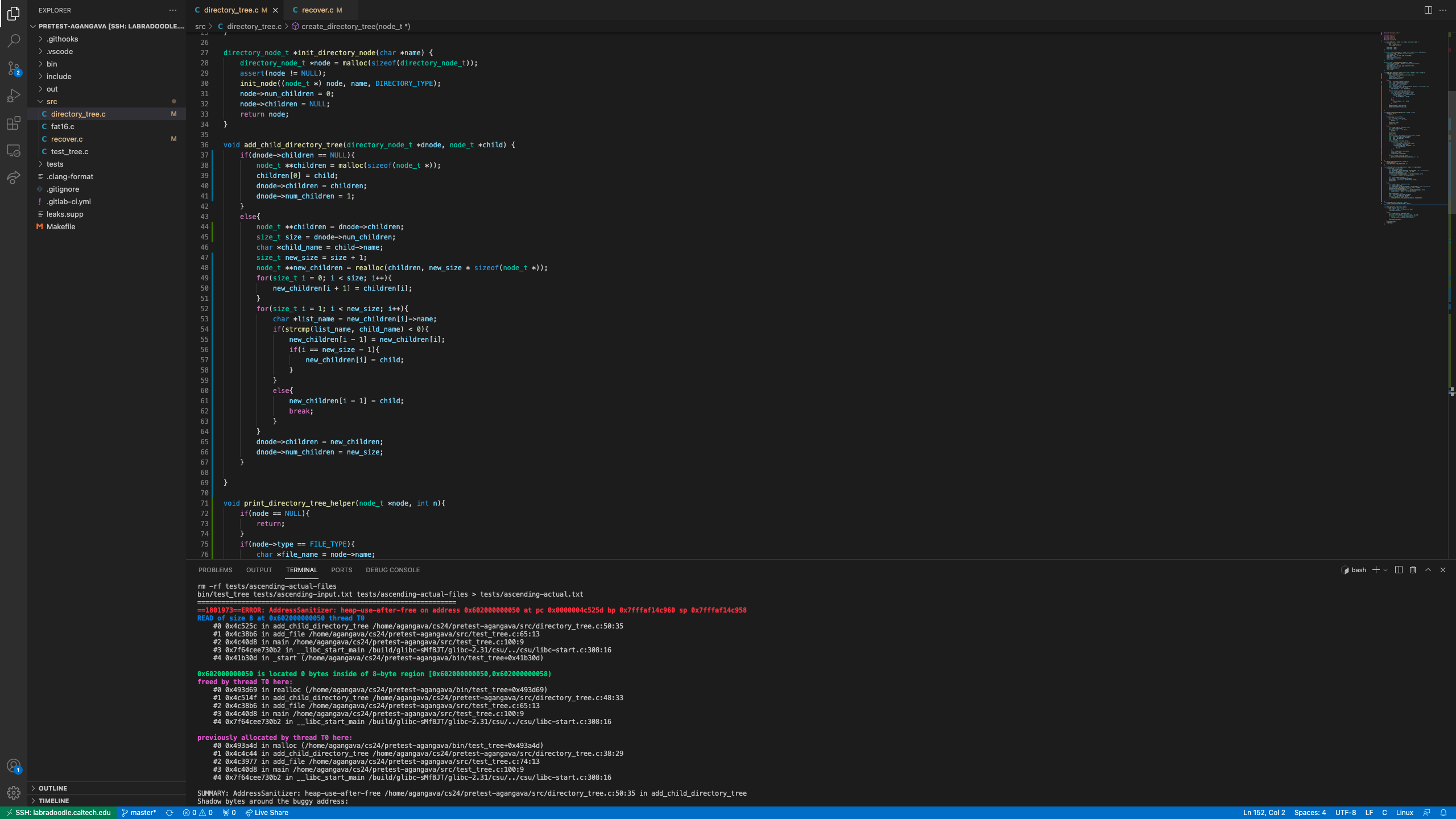Viewport: 1456px width, 819px height.
Task: Open new terminal launch profile dropdown
Action: coord(1385,570)
